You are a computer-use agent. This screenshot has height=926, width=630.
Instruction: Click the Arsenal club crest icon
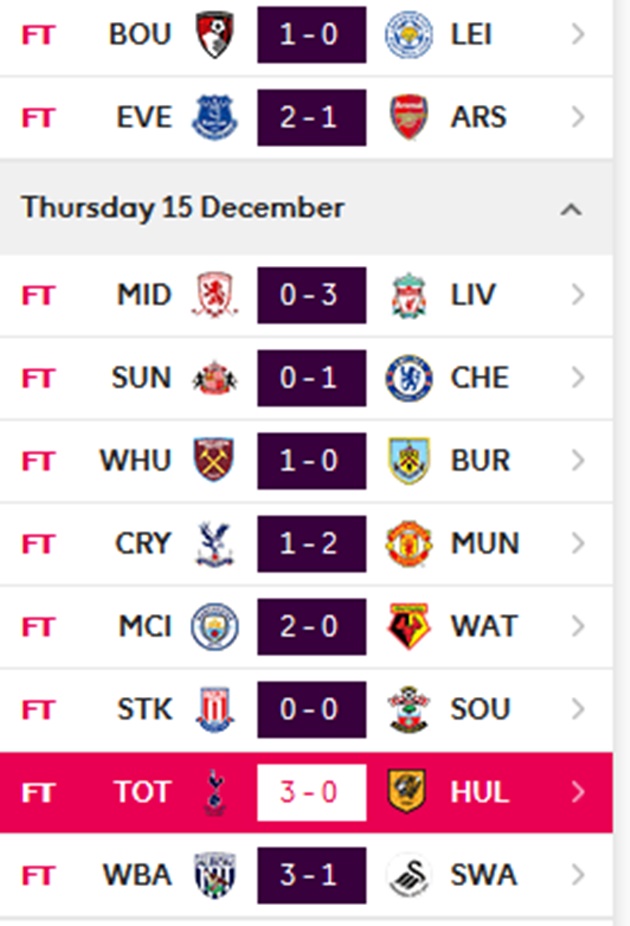408,117
